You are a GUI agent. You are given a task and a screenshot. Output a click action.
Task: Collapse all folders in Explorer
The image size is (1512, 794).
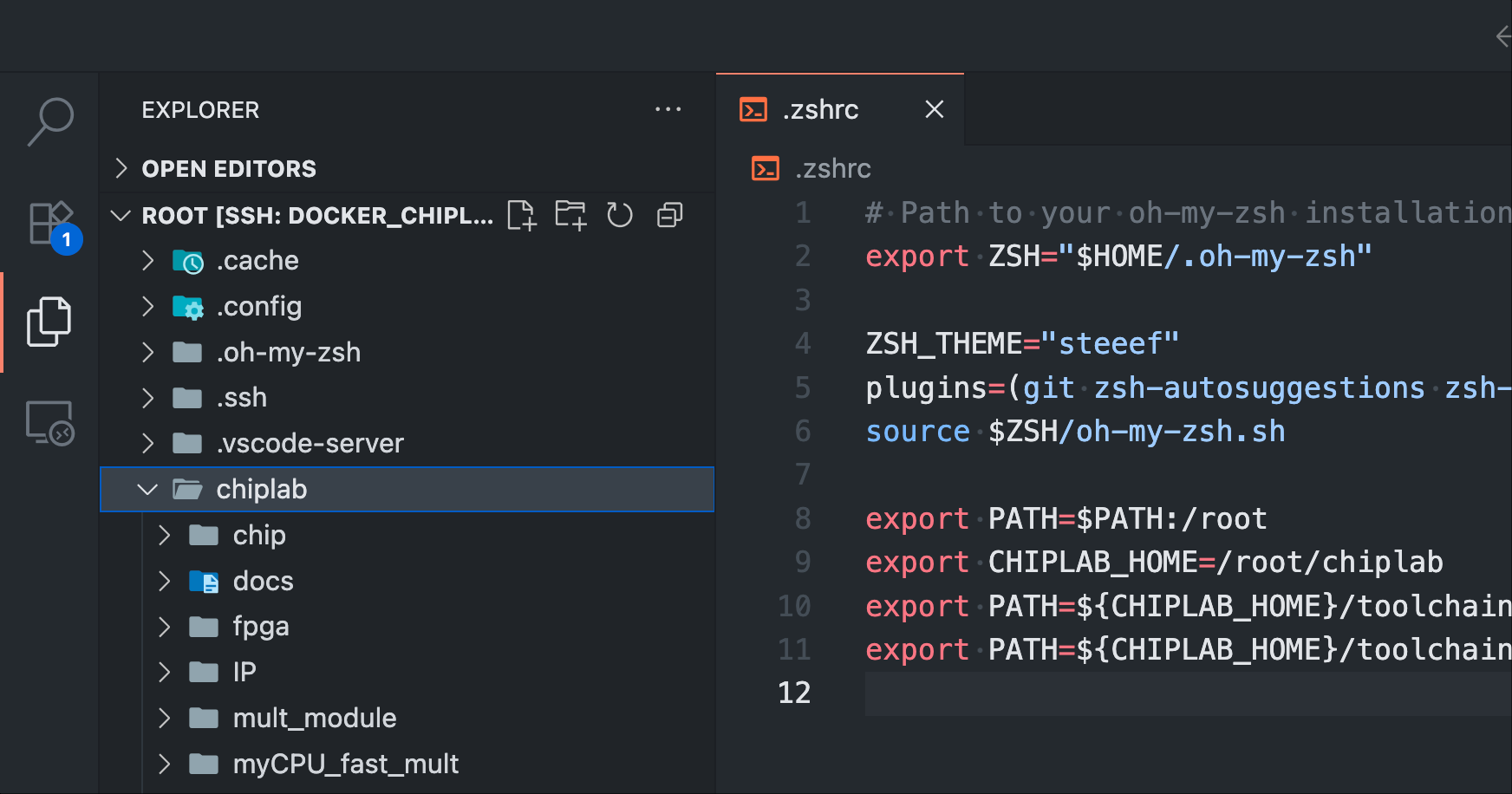[669, 215]
